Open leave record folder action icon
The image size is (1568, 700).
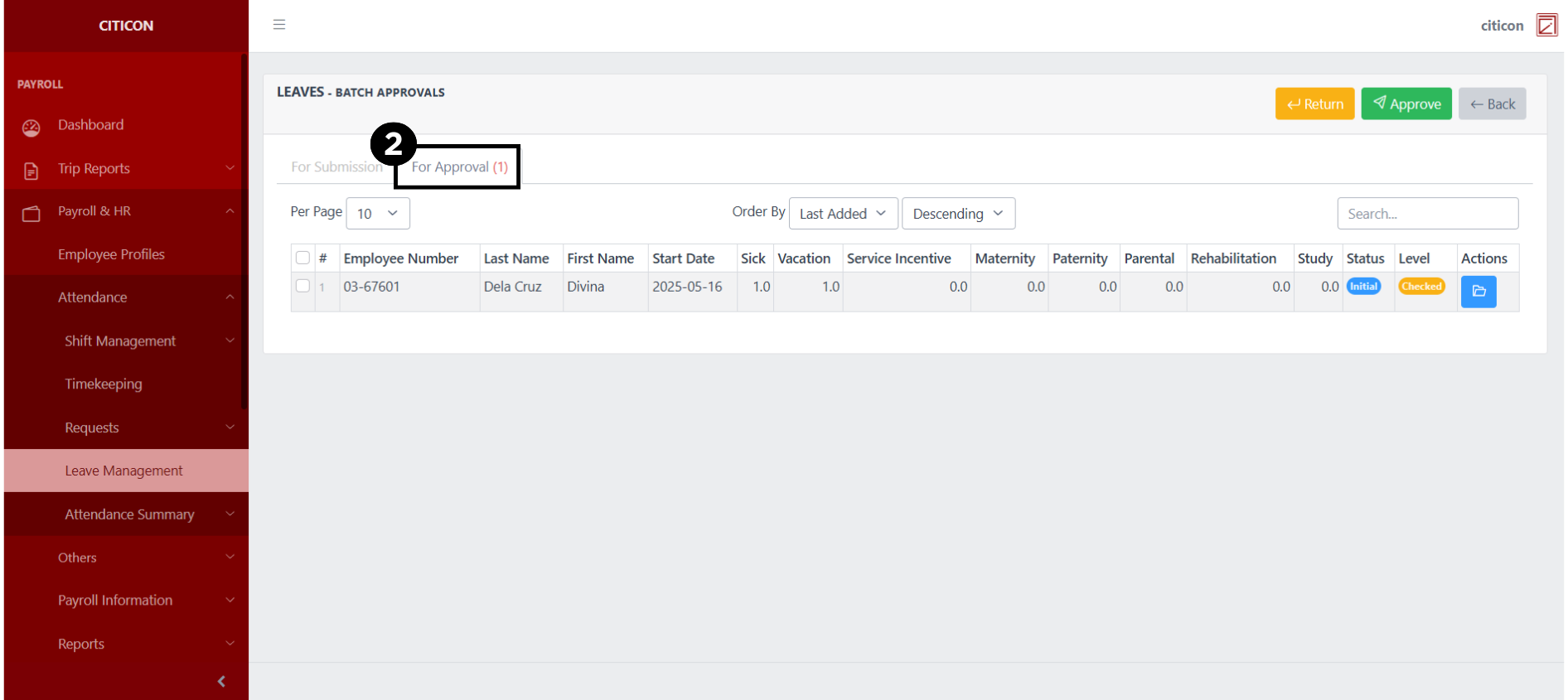[1478, 292]
